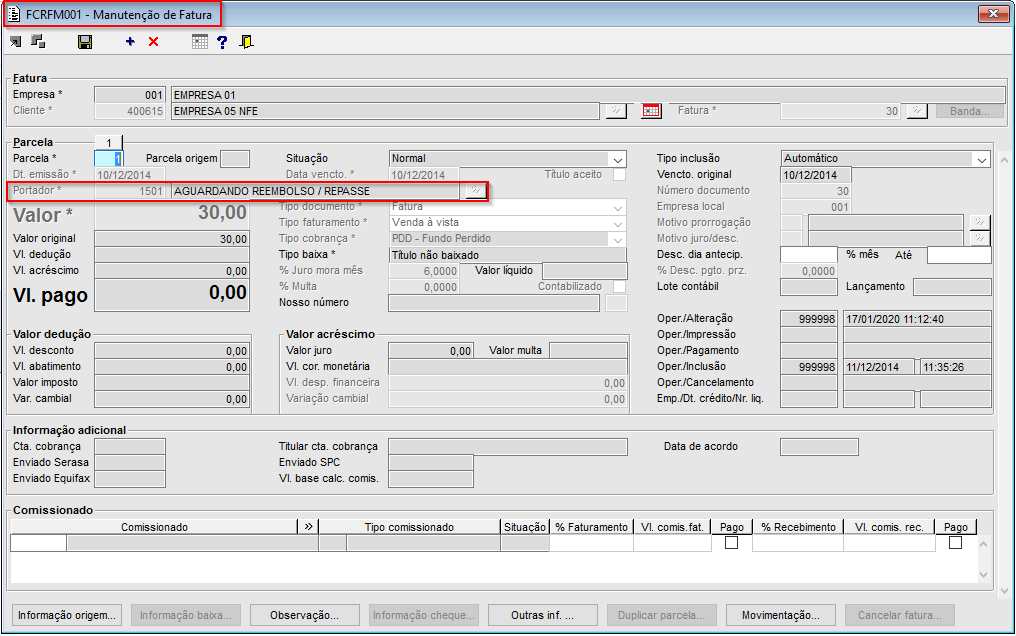The height and width of the screenshot is (636, 1016).
Task: Save the invoice with the floppy disk icon
Action: click(x=85, y=42)
